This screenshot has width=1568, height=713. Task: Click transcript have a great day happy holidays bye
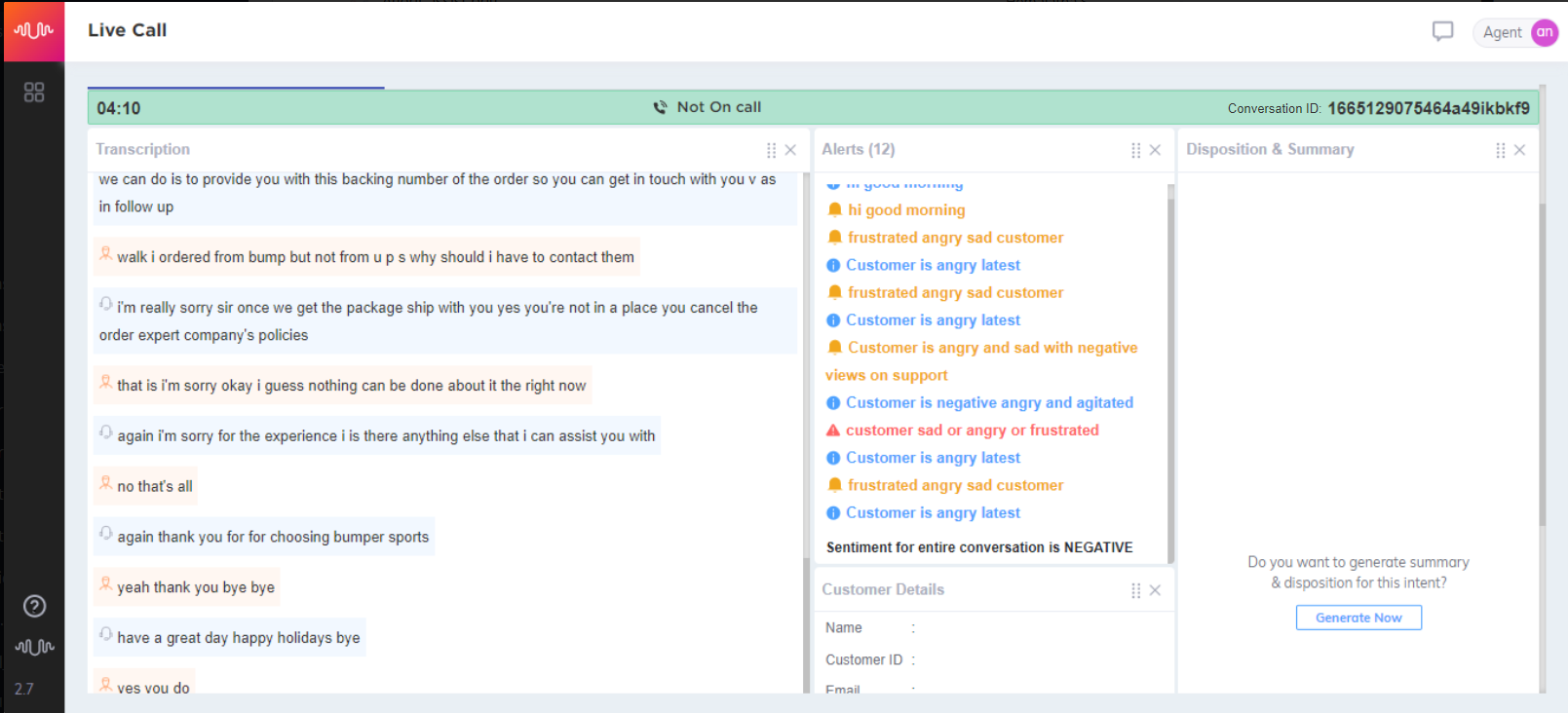point(239,638)
